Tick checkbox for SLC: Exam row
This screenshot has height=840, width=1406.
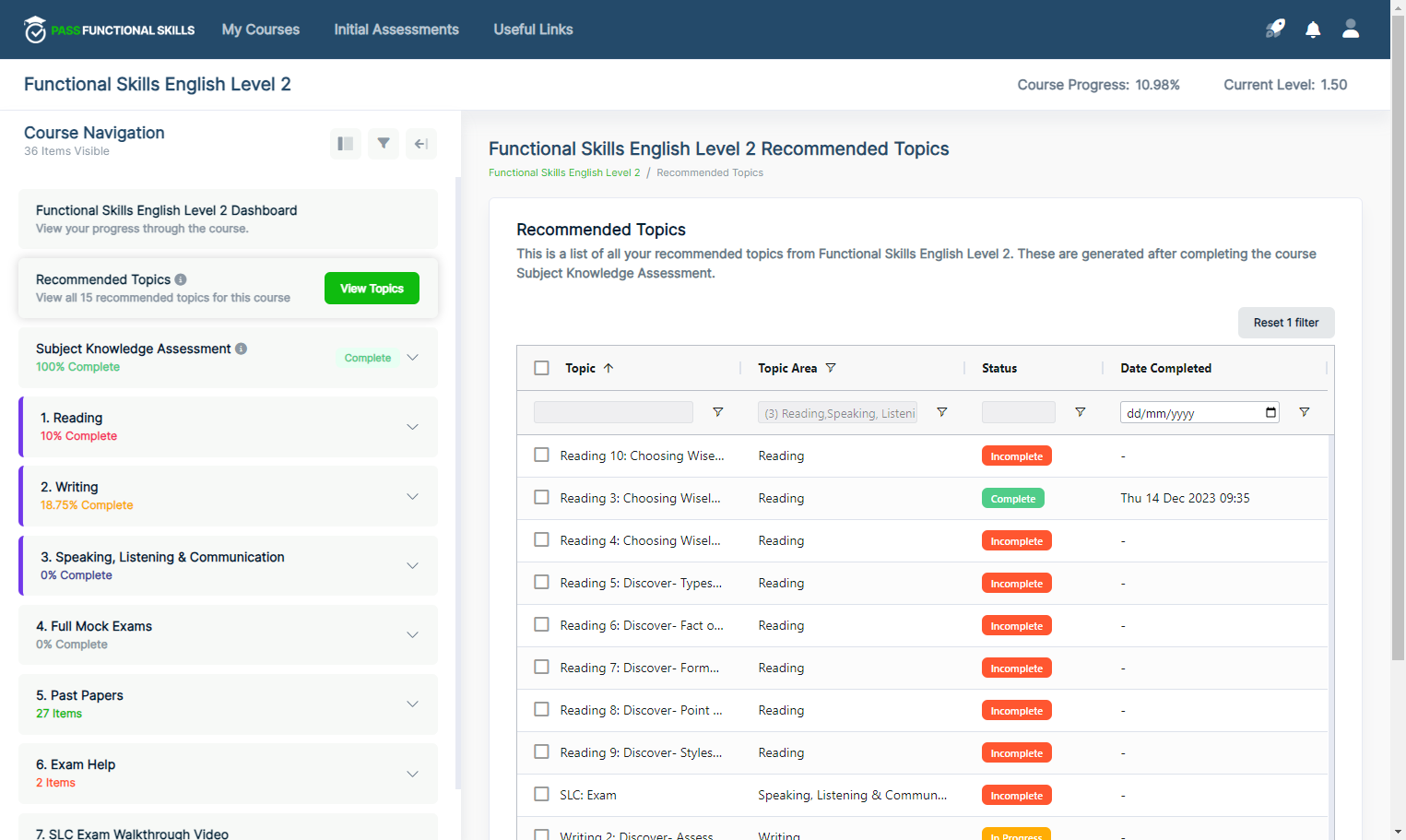[542, 794]
